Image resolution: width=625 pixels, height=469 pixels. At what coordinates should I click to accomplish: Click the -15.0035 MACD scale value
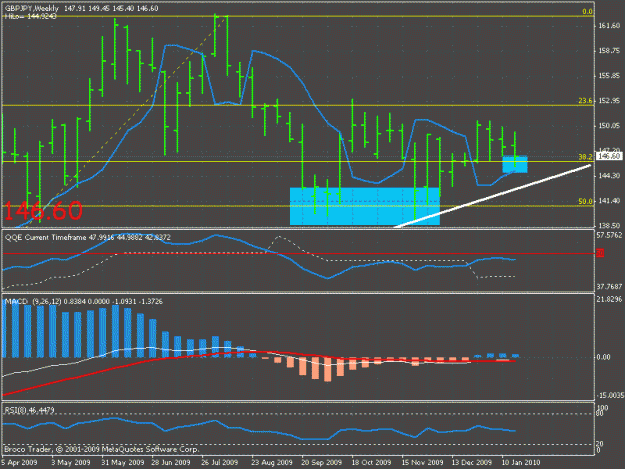pyautogui.click(x=610, y=395)
